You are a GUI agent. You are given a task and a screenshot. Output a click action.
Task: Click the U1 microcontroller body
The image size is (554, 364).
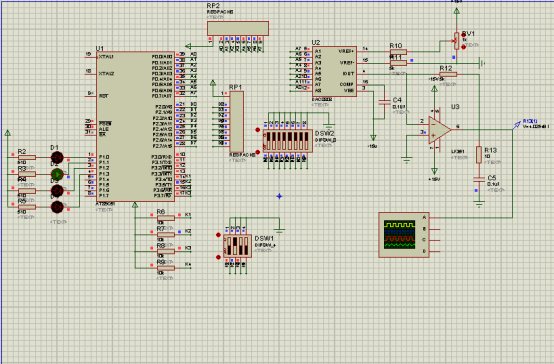point(136,127)
